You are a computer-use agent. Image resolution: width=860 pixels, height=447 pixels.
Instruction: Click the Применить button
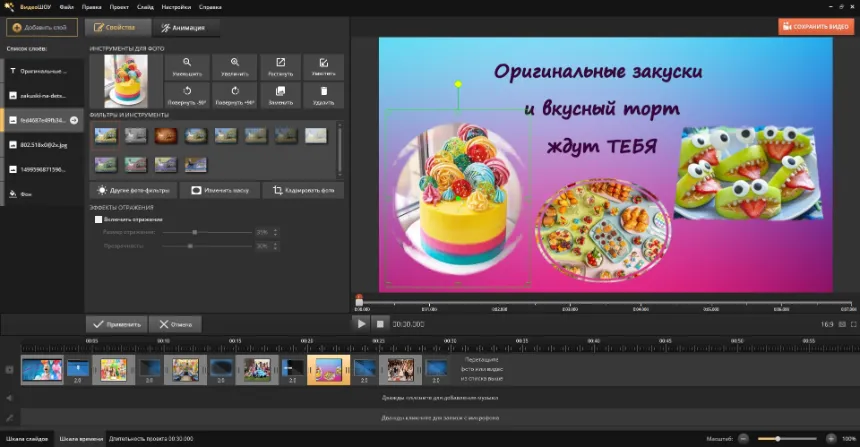coord(117,324)
